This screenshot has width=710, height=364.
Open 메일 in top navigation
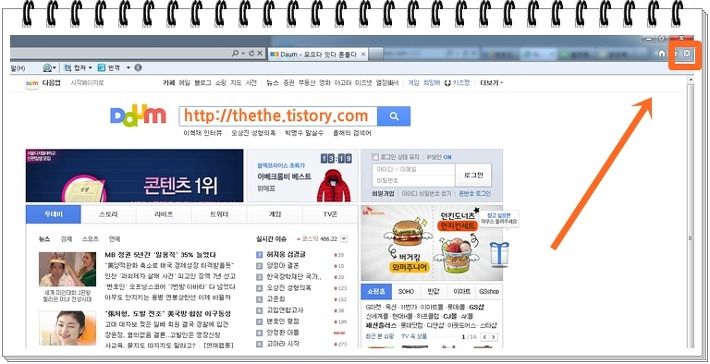coord(184,83)
